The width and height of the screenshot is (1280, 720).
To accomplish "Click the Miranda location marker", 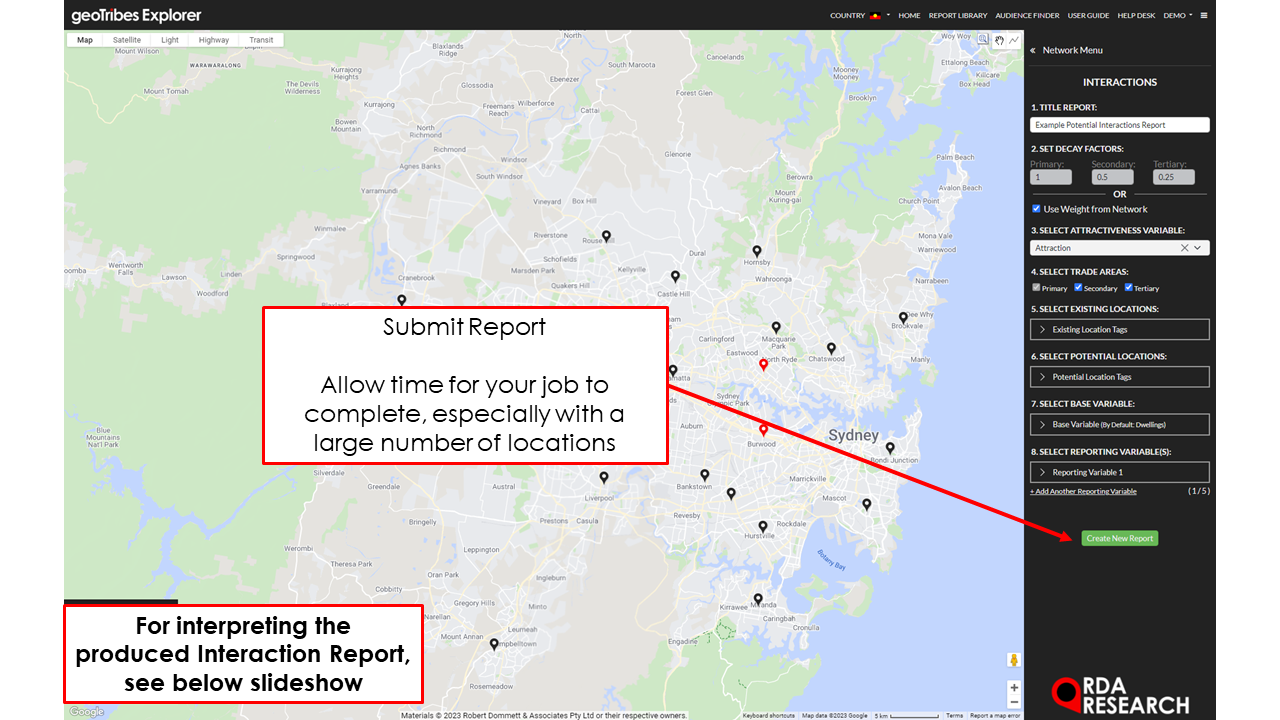I will click(757, 598).
